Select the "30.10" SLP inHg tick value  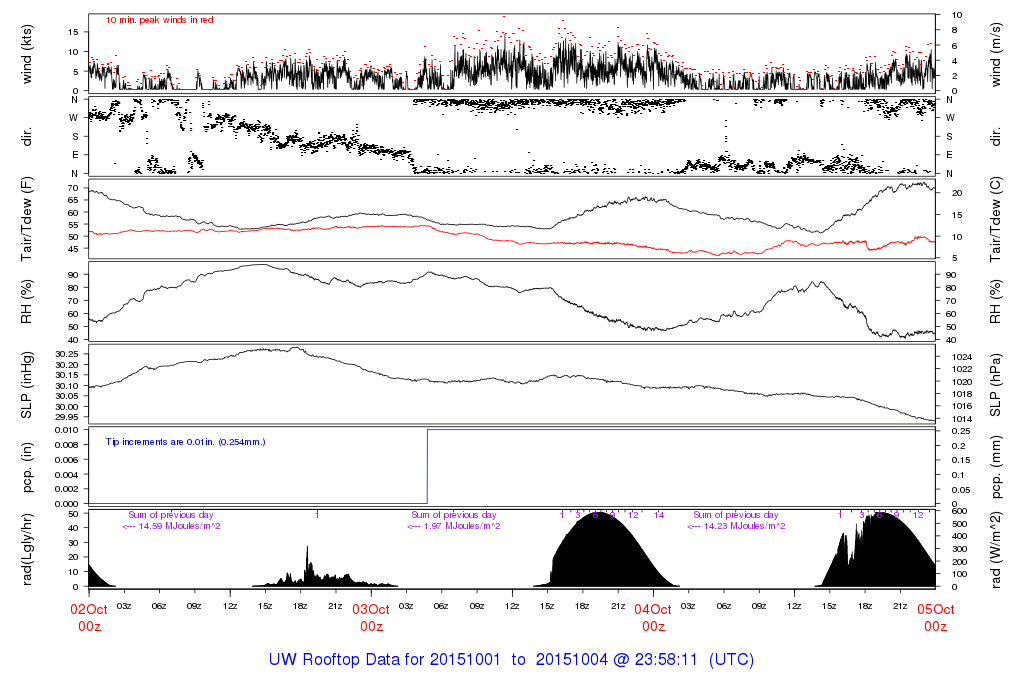pyautogui.click(x=67, y=385)
